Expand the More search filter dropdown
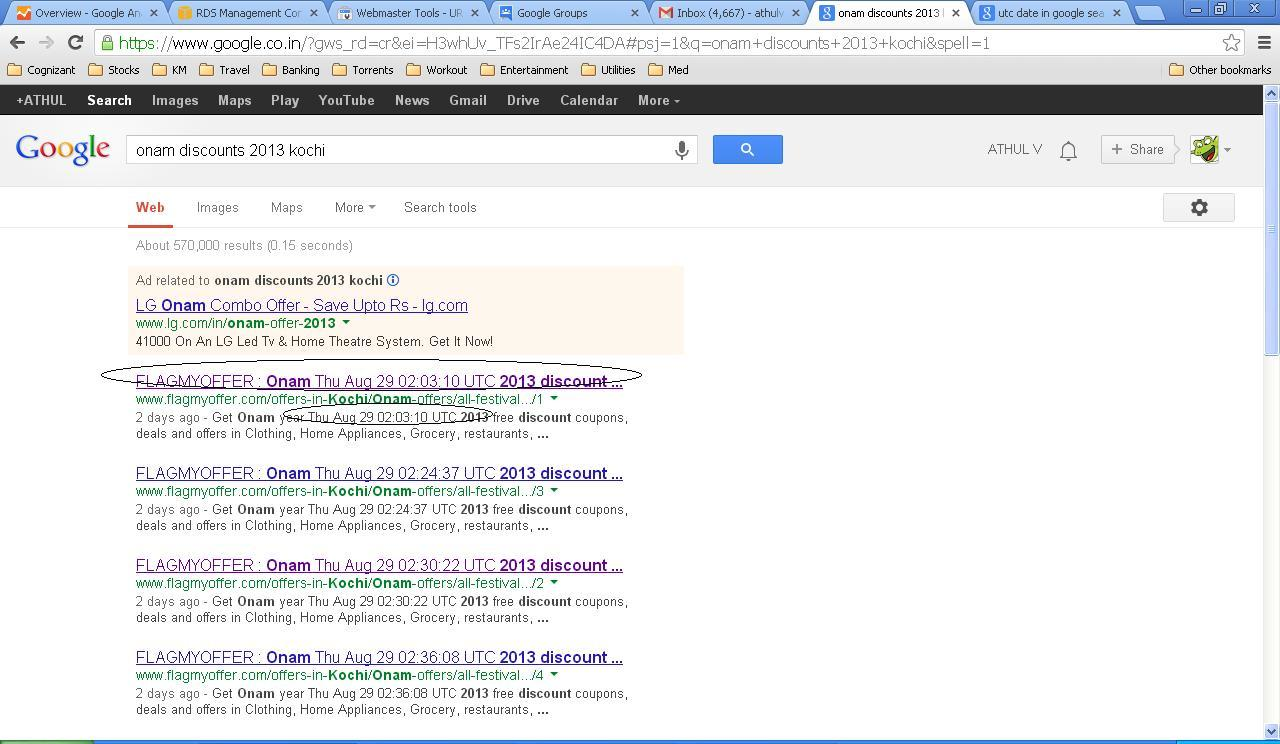1280x744 pixels. [x=355, y=208]
